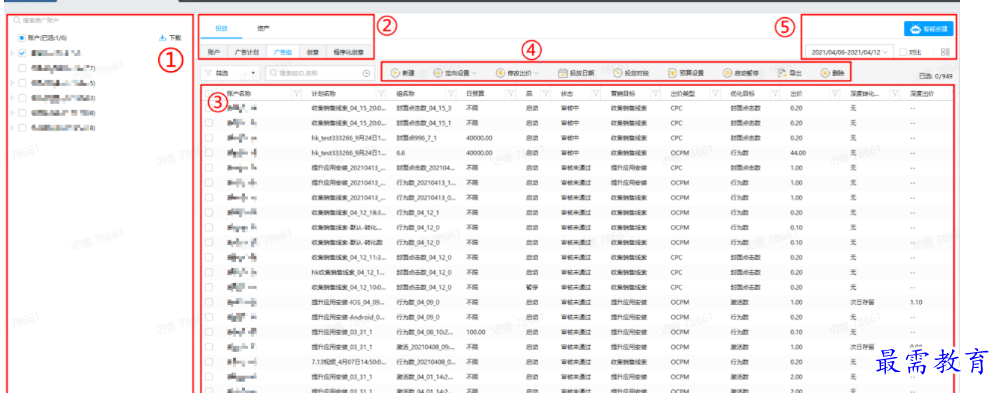This screenshot has width=997, height=393.
Task: Open the 广告组 tab
Action: coord(283,52)
